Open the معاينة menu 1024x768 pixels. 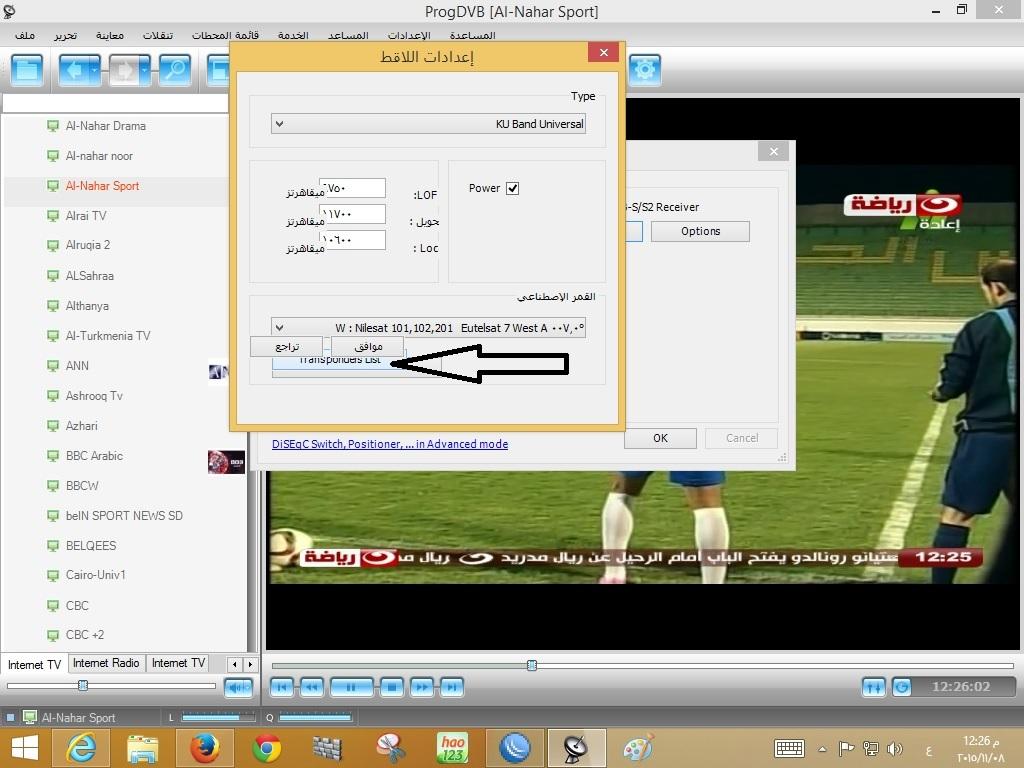click(x=110, y=35)
